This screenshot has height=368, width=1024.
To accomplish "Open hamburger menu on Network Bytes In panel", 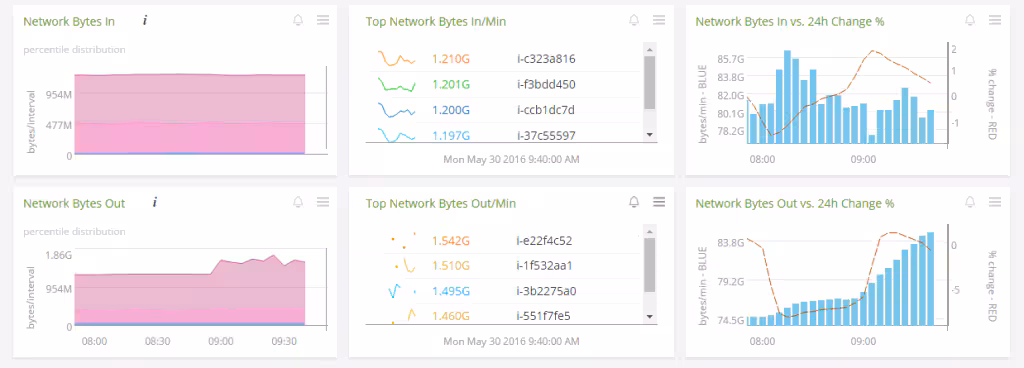I will click(x=323, y=20).
